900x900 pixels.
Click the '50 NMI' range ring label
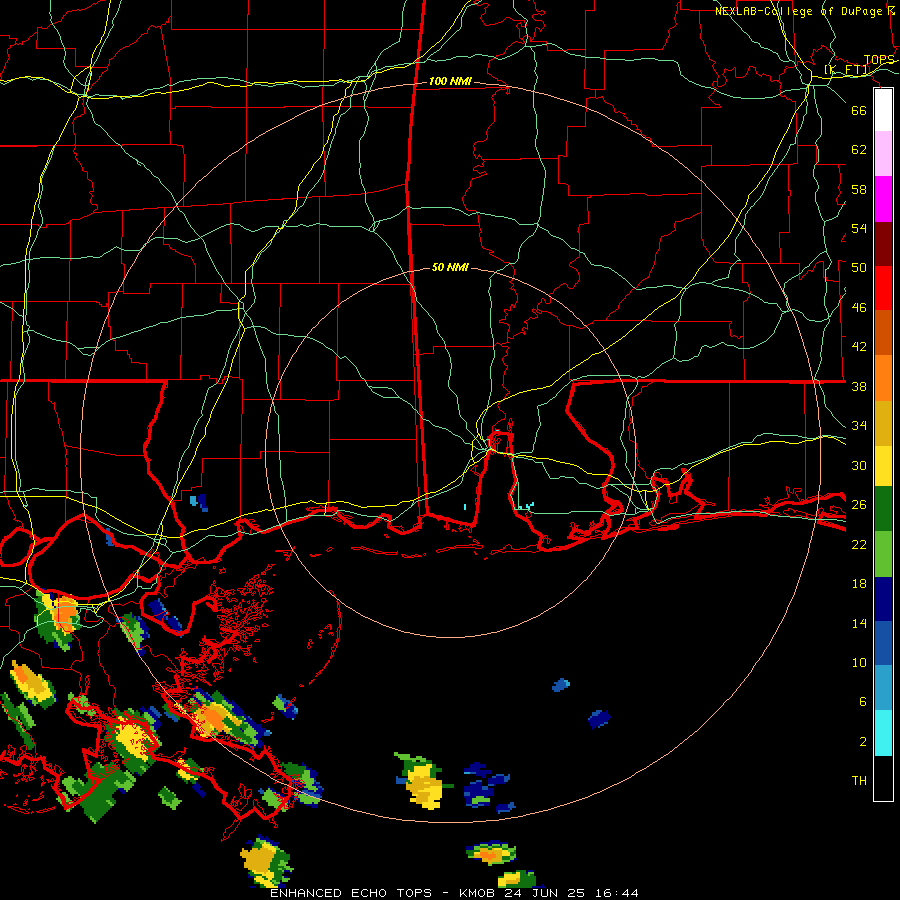(x=450, y=267)
